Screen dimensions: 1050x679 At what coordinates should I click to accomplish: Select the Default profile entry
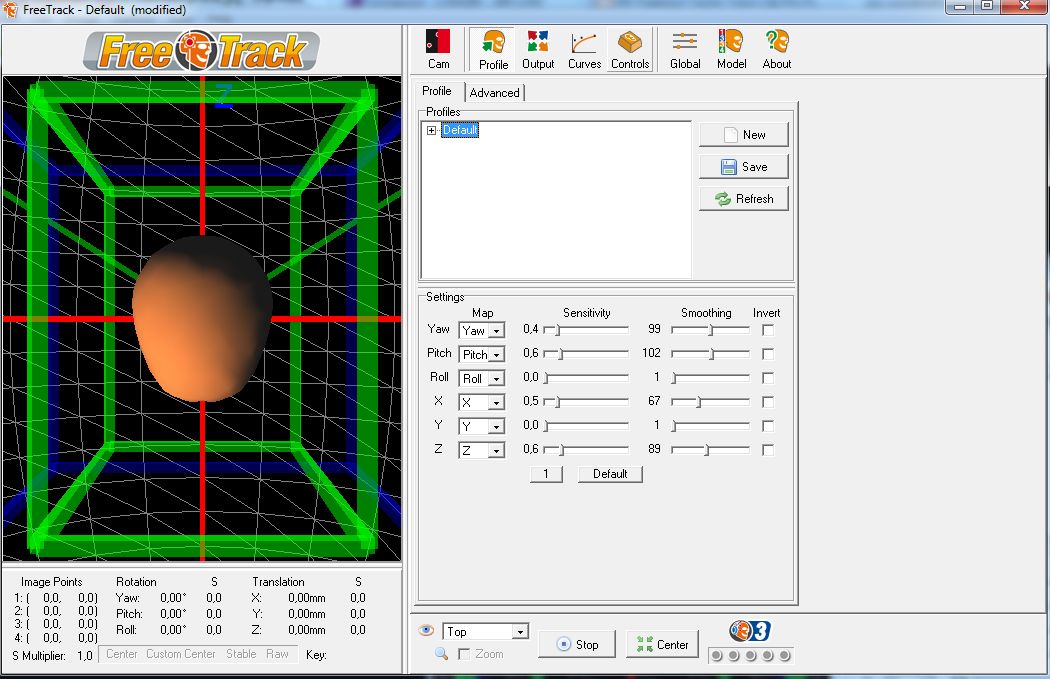460,130
